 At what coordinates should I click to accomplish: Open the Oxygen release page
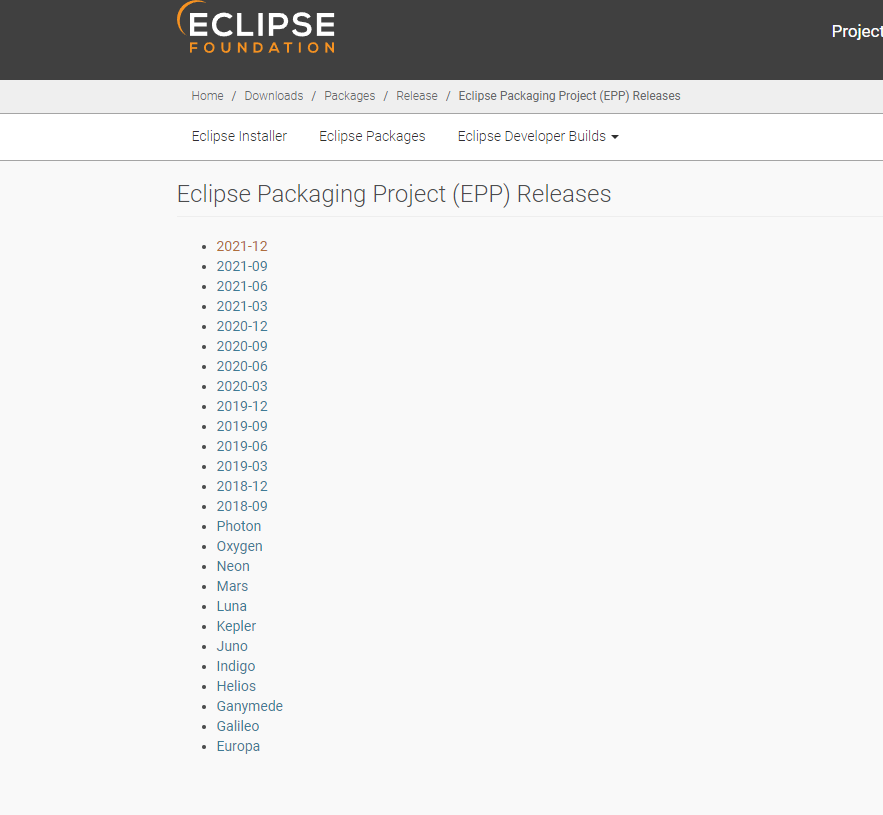[x=239, y=546]
